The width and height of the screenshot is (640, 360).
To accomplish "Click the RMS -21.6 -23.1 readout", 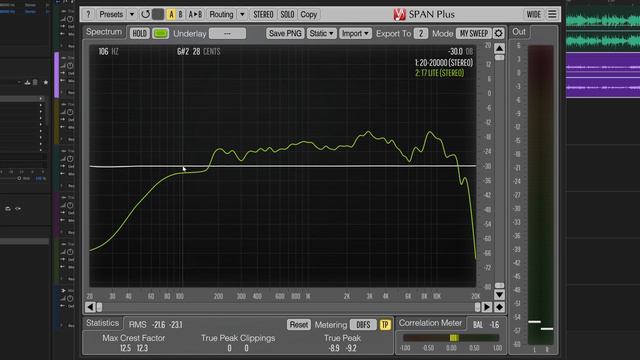I will [x=156, y=325].
